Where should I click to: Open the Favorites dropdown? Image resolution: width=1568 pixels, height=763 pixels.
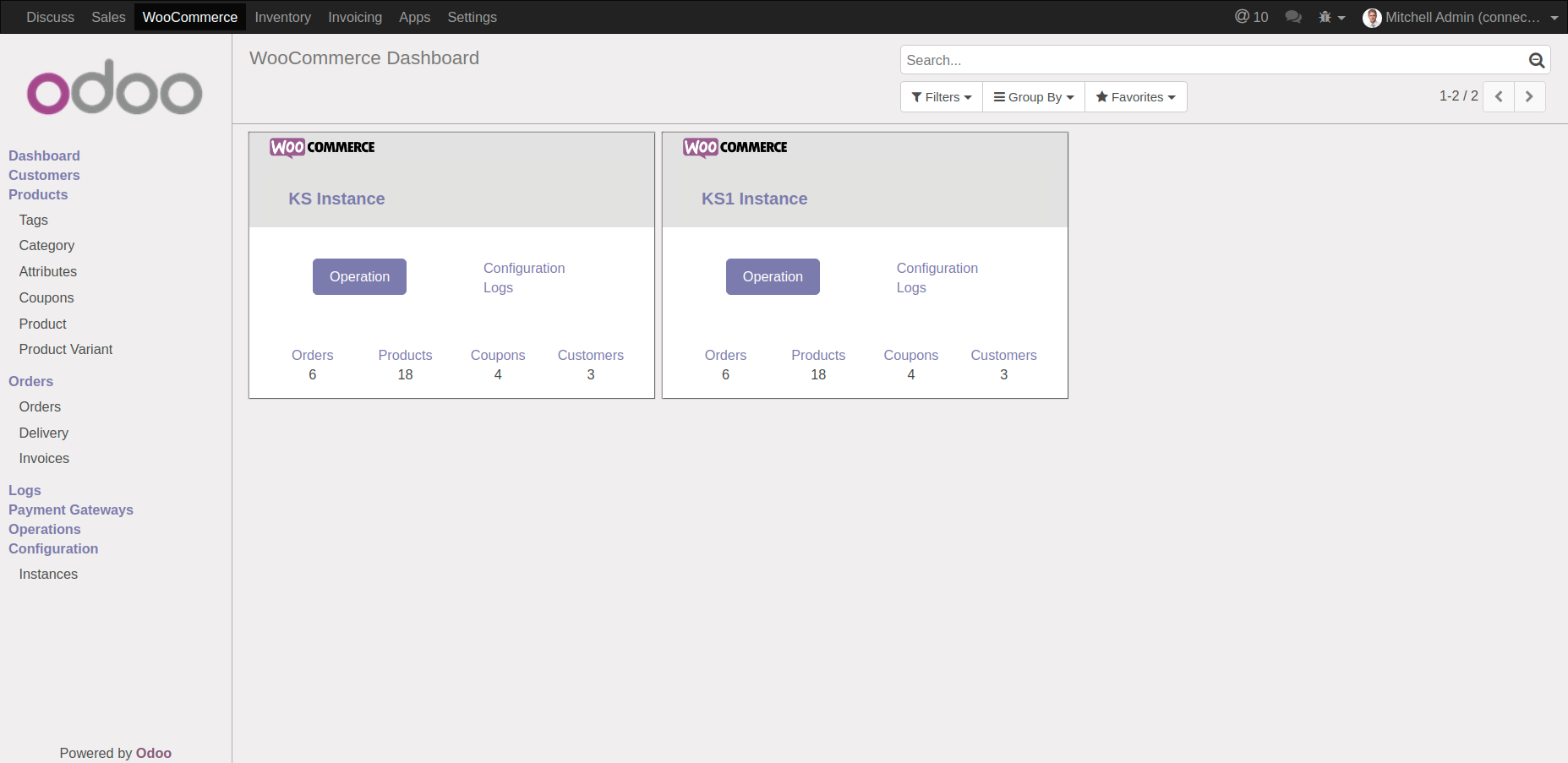pyautogui.click(x=1135, y=97)
